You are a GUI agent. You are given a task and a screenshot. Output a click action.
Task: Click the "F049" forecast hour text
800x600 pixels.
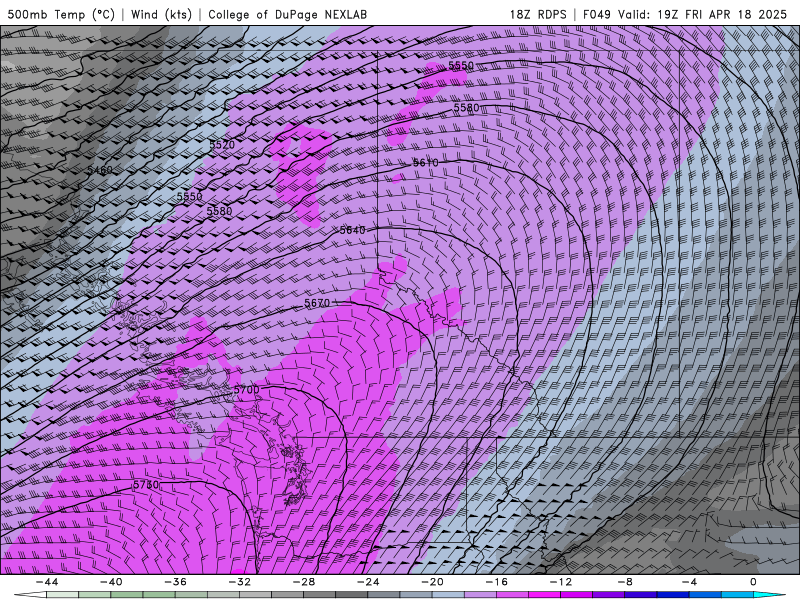tap(597, 14)
